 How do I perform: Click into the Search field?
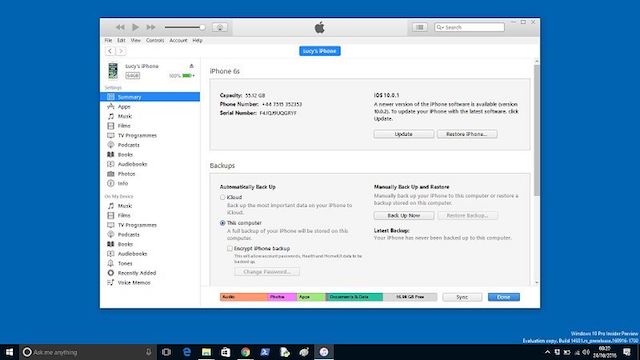pos(469,27)
